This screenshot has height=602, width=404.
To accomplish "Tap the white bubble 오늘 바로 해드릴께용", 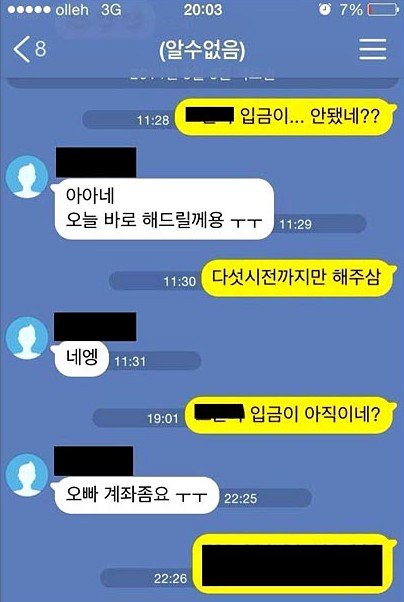I will click(164, 209).
